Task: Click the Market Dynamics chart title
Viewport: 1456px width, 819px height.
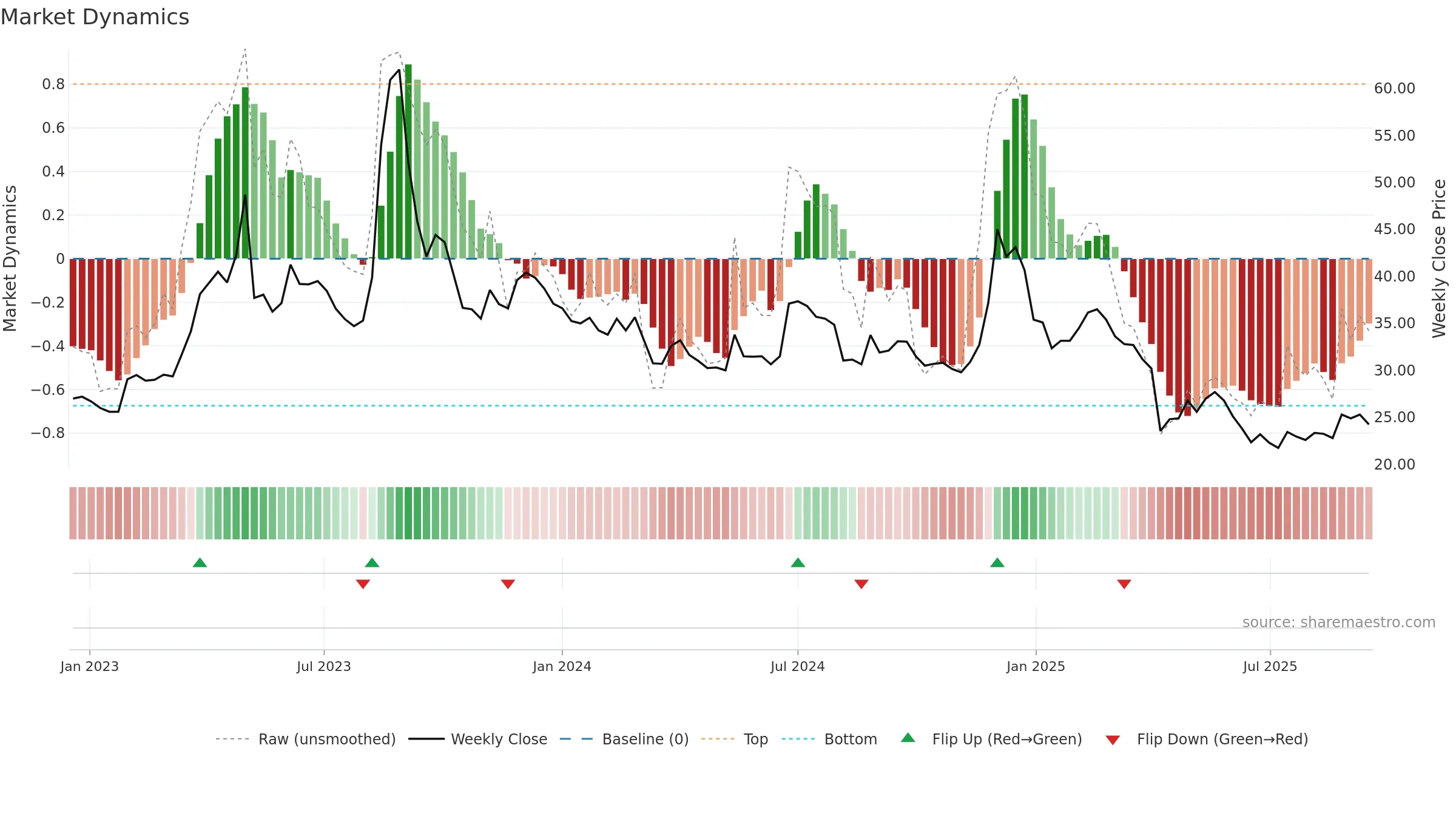Action: [x=95, y=17]
